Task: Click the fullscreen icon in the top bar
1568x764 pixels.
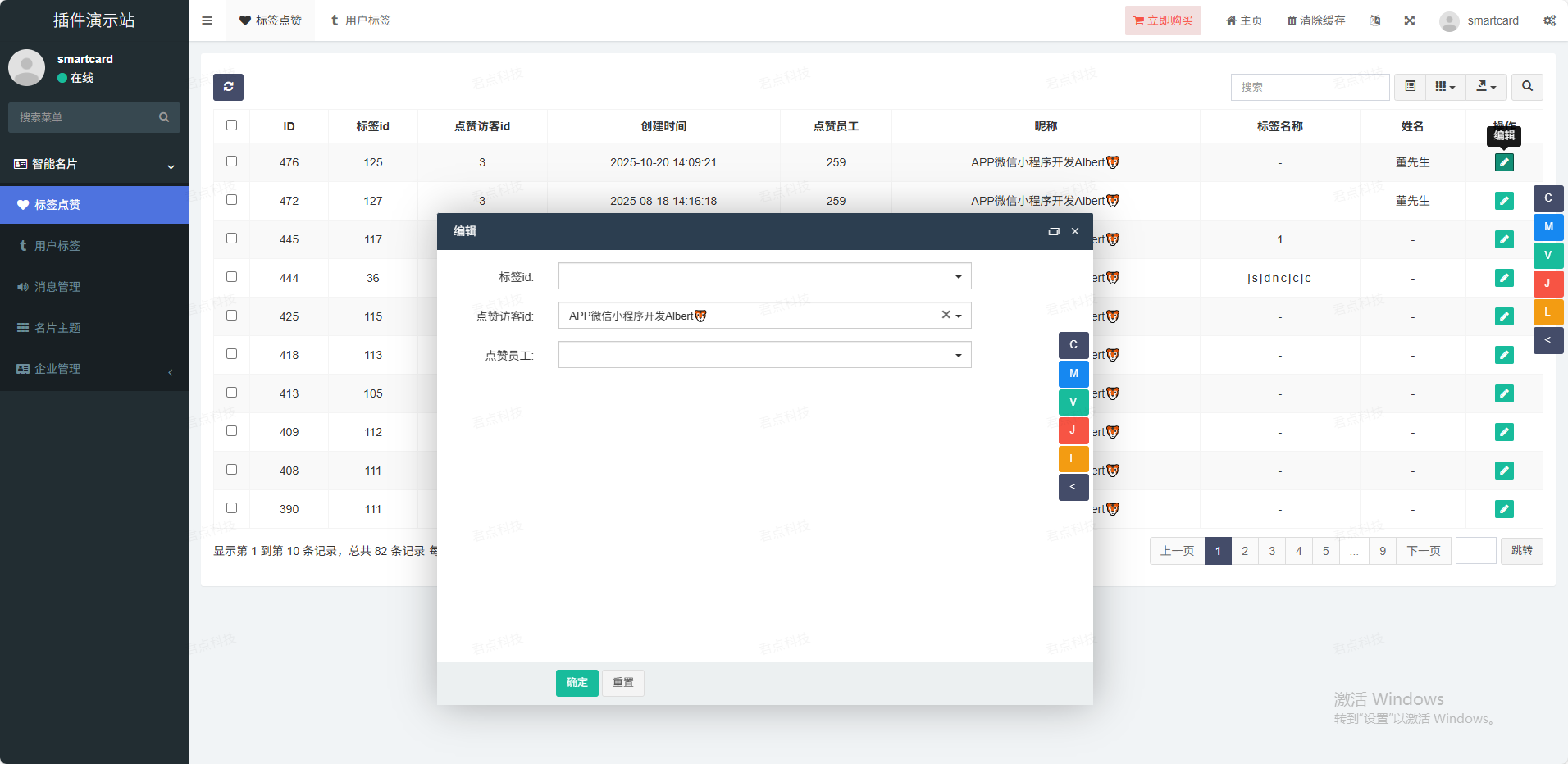Action: 1409,20
